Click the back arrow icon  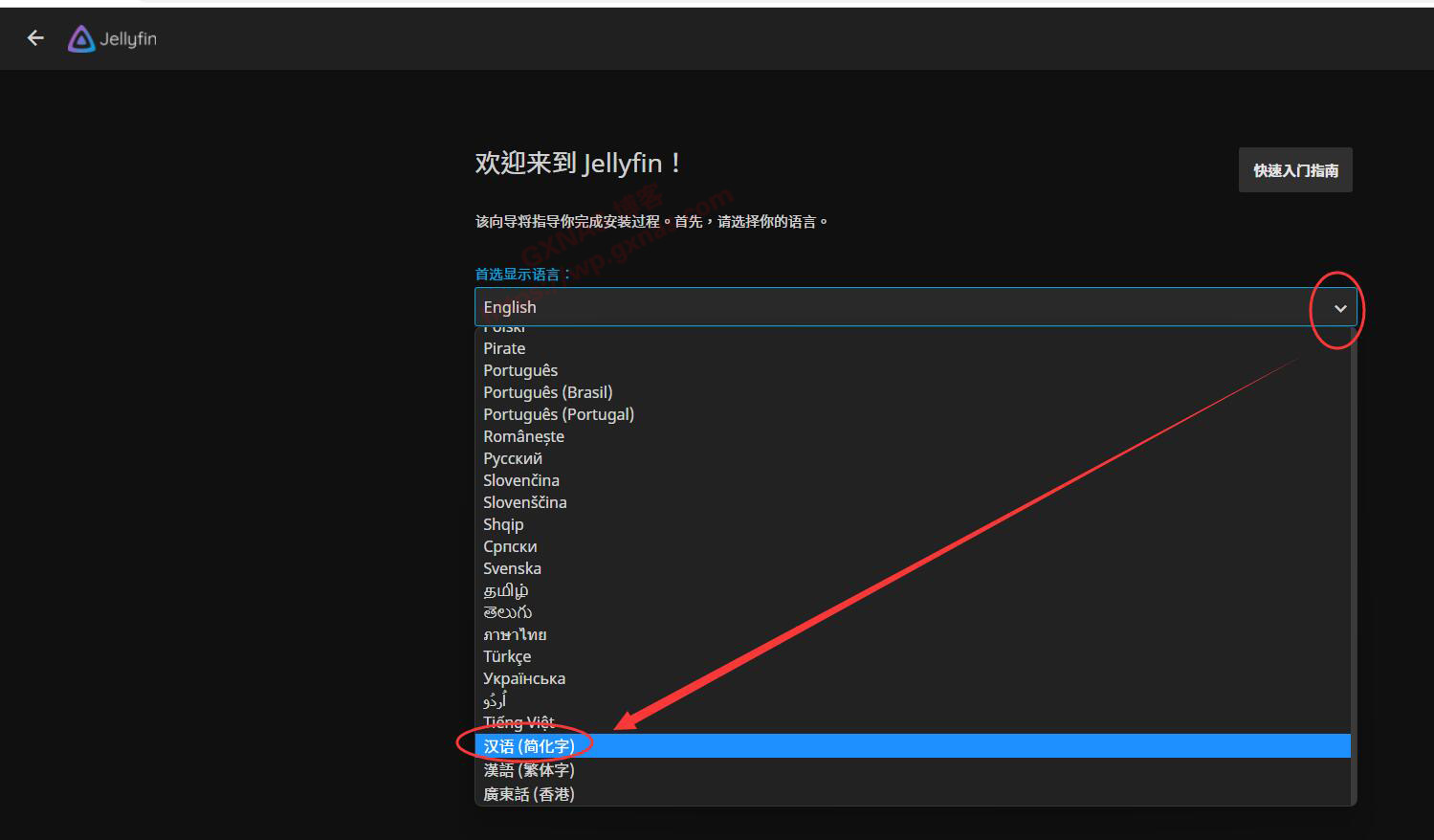[35, 38]
